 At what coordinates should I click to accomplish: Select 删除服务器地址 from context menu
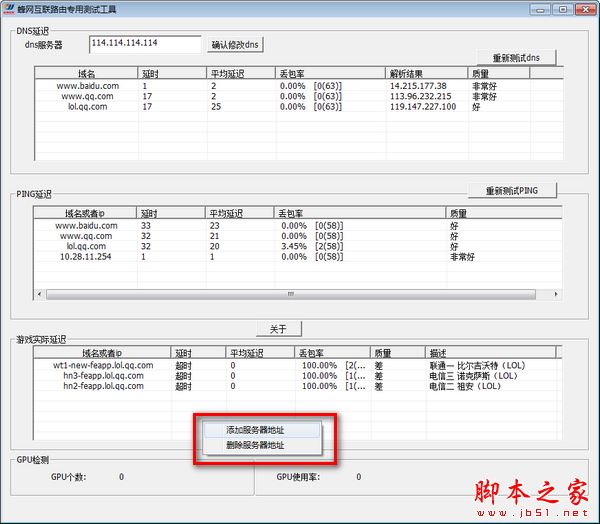(x=262, y=445)
